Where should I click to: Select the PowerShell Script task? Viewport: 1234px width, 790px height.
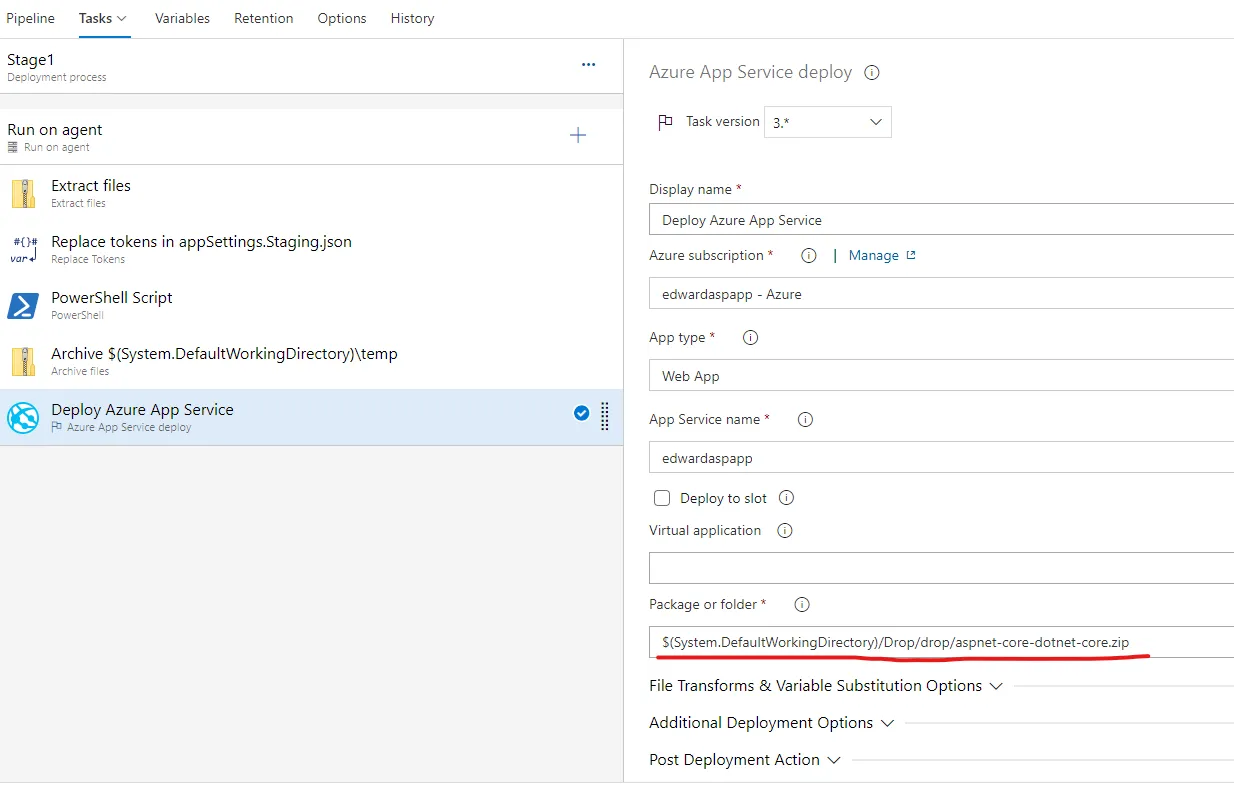click(x=311, y=305)
